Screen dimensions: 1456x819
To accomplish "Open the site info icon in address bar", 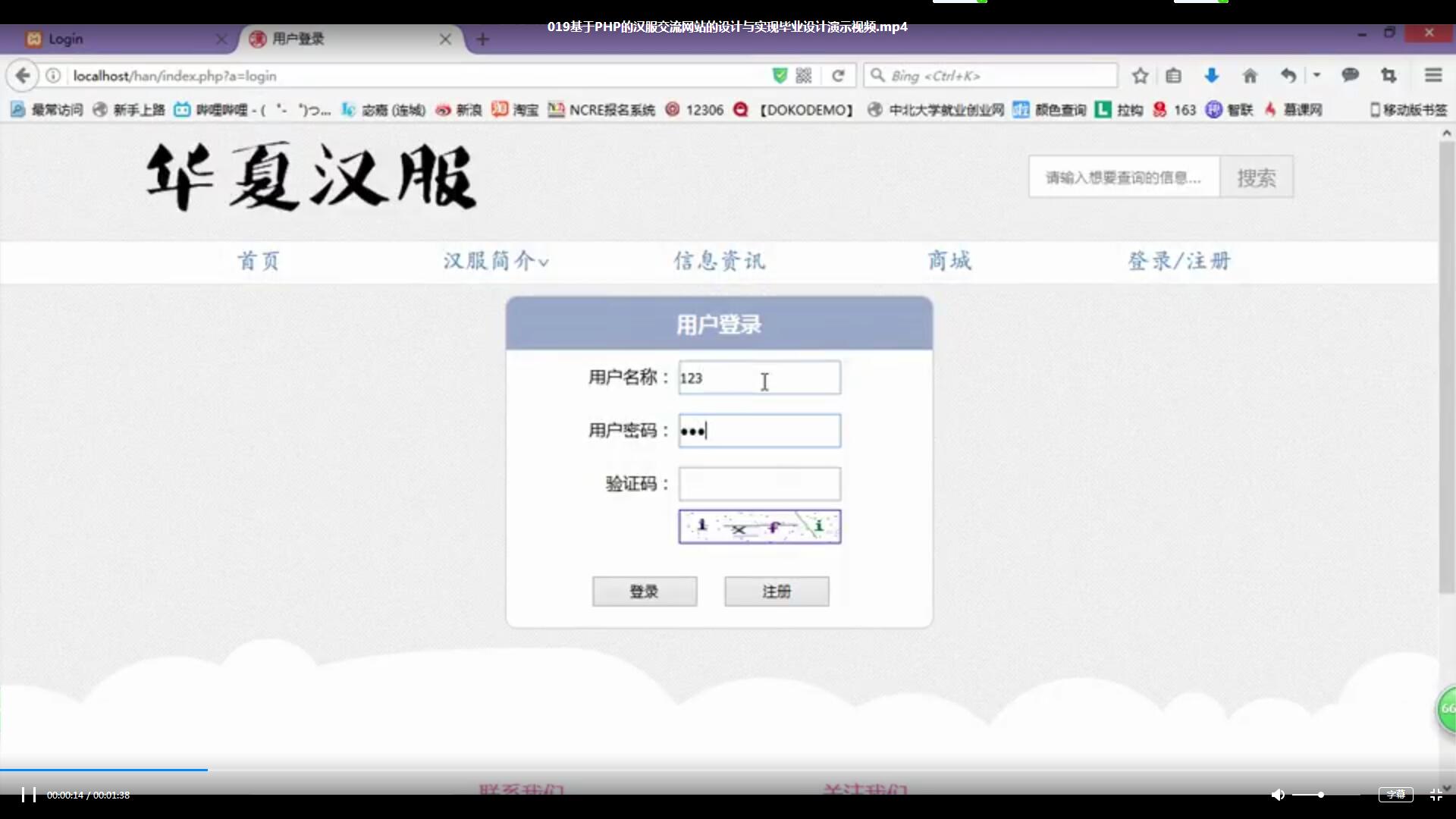I will pyautogui.click(x=53, y=76).
